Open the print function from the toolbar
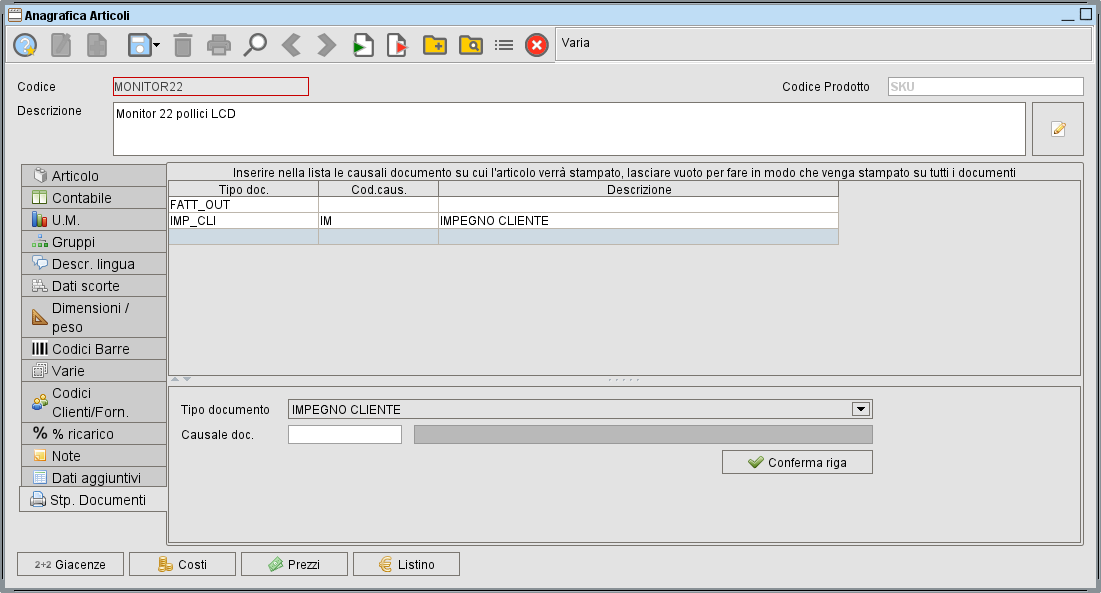The width and height of the screenshot is (1101, 593). pos(221,44)
